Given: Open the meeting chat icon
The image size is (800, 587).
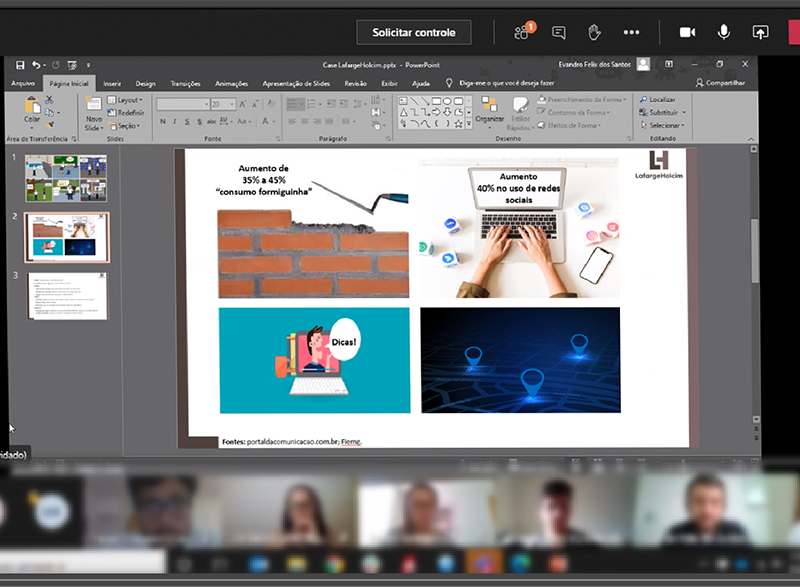Looking at the screenshot, I should point(559,33).
